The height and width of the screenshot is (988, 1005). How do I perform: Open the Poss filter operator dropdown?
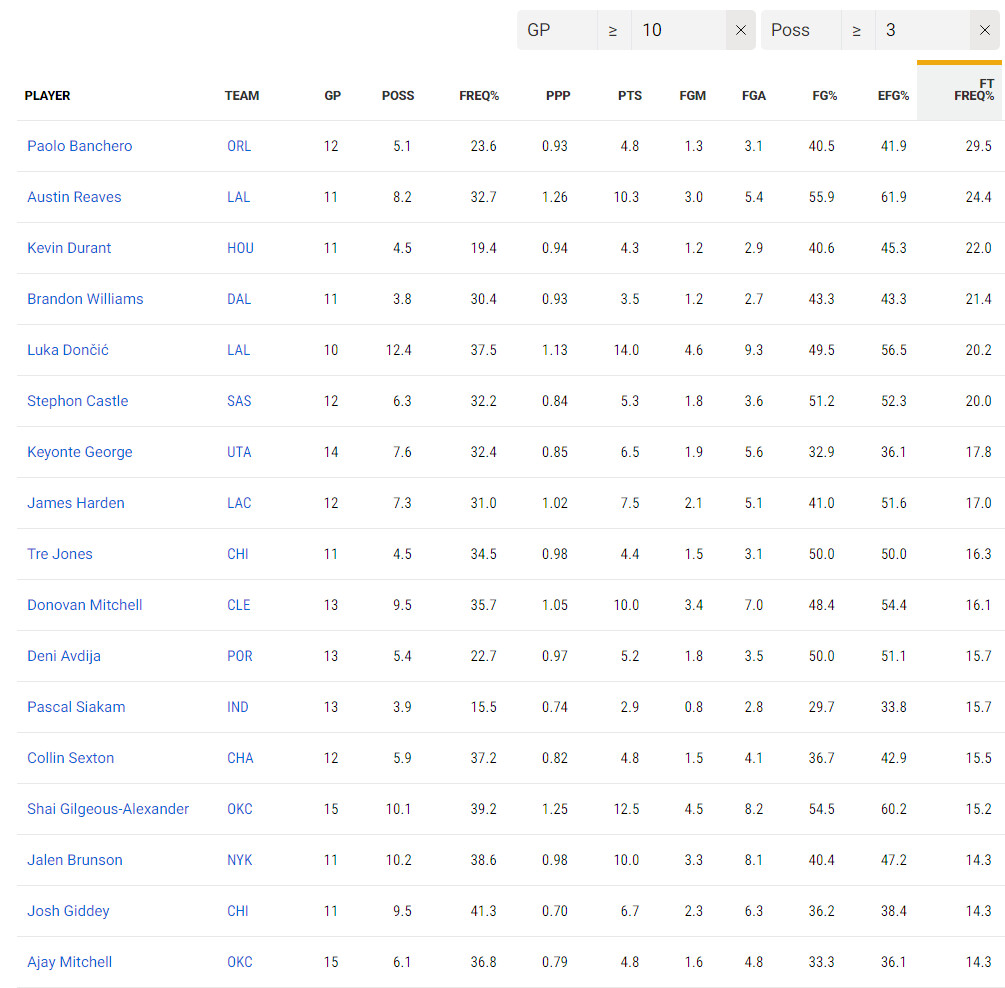point(857,30)
